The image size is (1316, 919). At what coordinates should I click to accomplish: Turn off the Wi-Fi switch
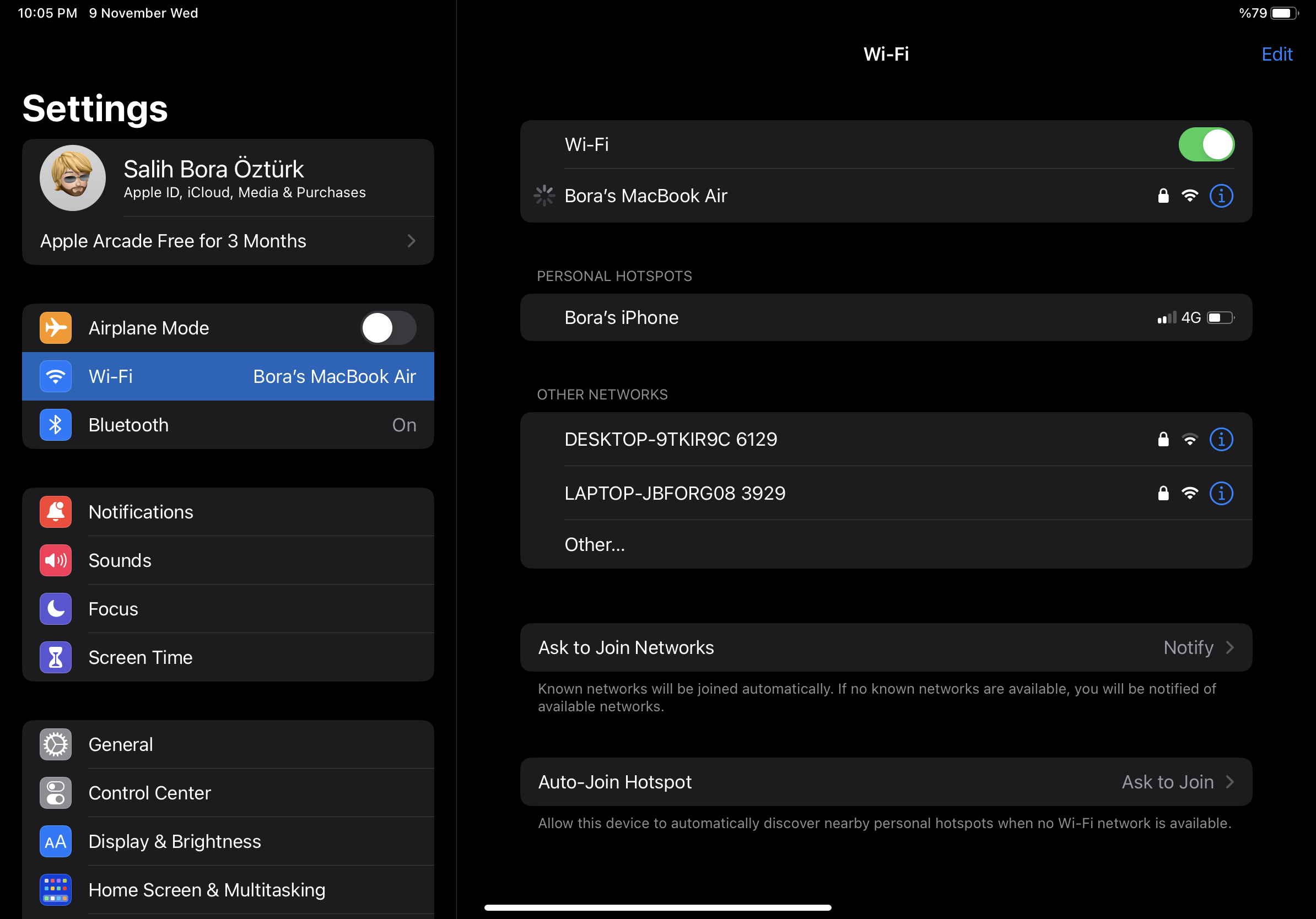point(1206,144)
